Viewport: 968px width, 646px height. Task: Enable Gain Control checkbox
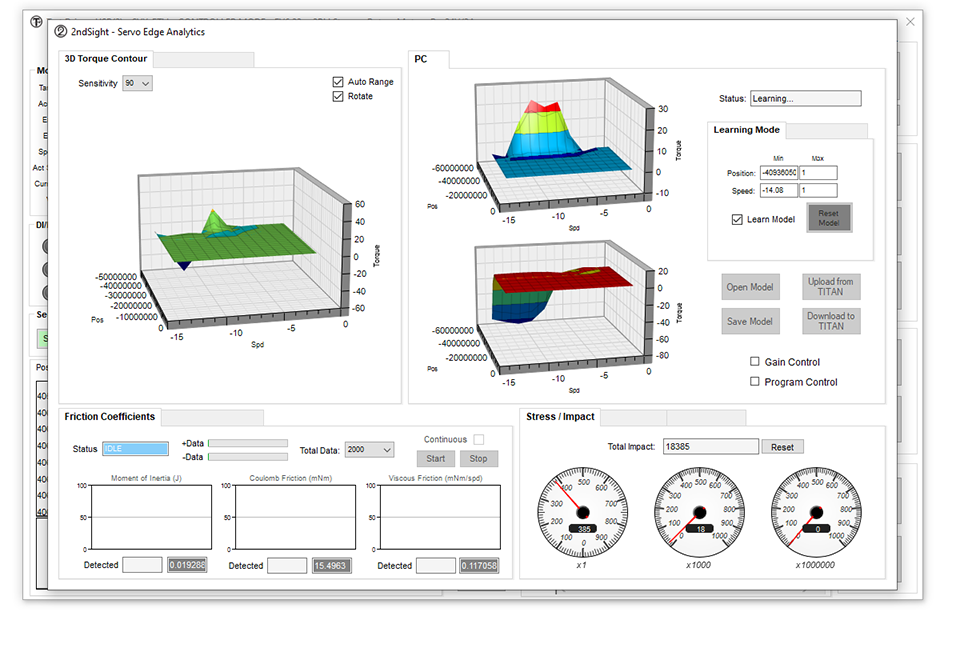(x=755, y=362)
